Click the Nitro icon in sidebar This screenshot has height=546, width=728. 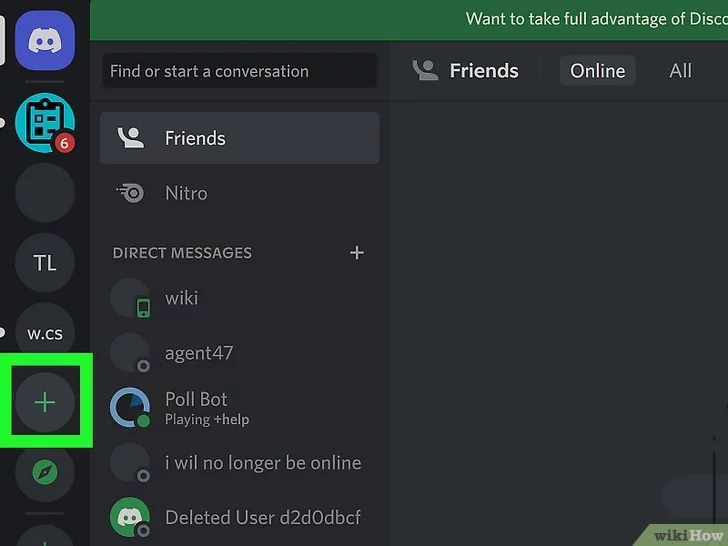tap(130, 193)
